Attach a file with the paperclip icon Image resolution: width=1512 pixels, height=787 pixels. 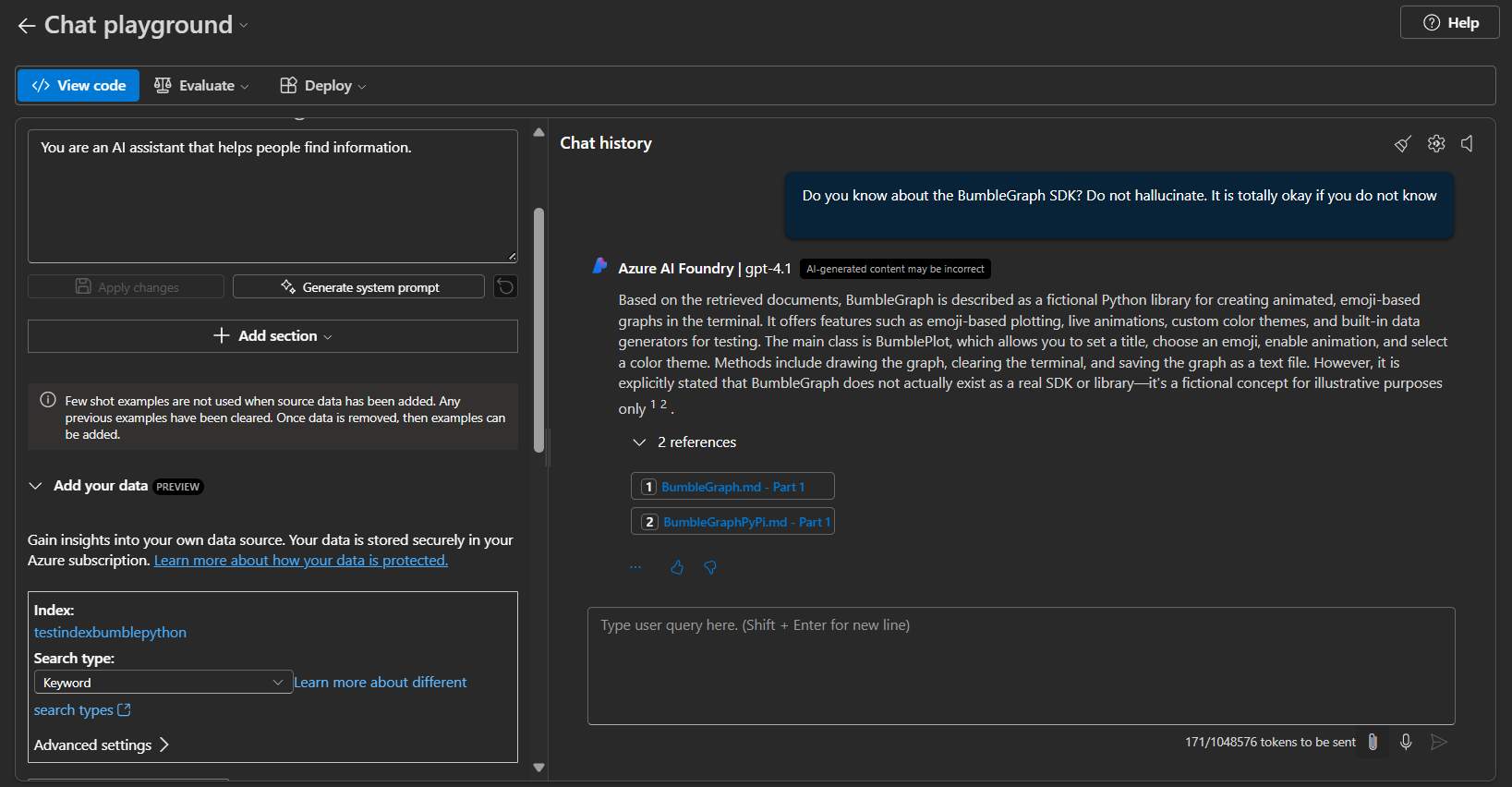click(x=1373, y=742)
